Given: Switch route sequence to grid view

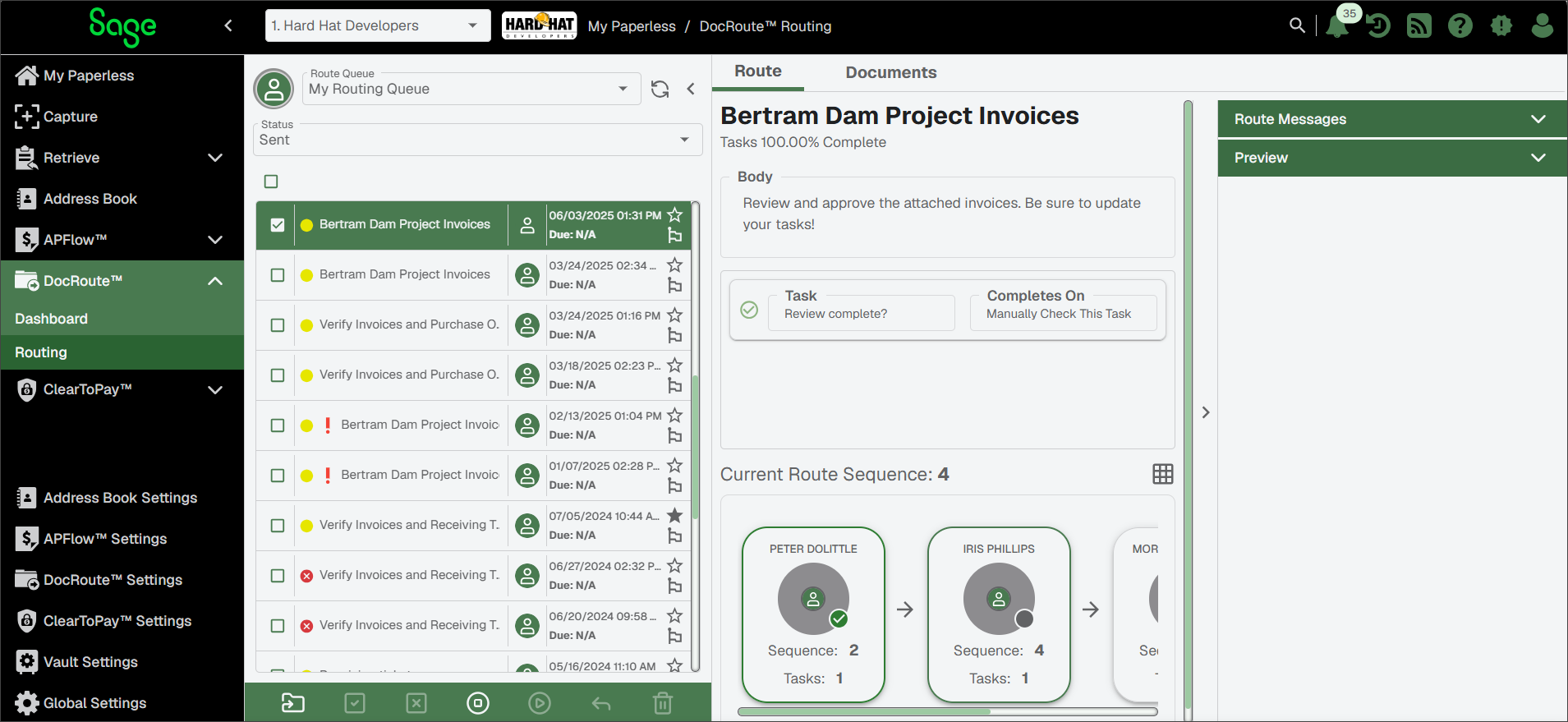Looking at the screenshot, I should [1163, 474].
